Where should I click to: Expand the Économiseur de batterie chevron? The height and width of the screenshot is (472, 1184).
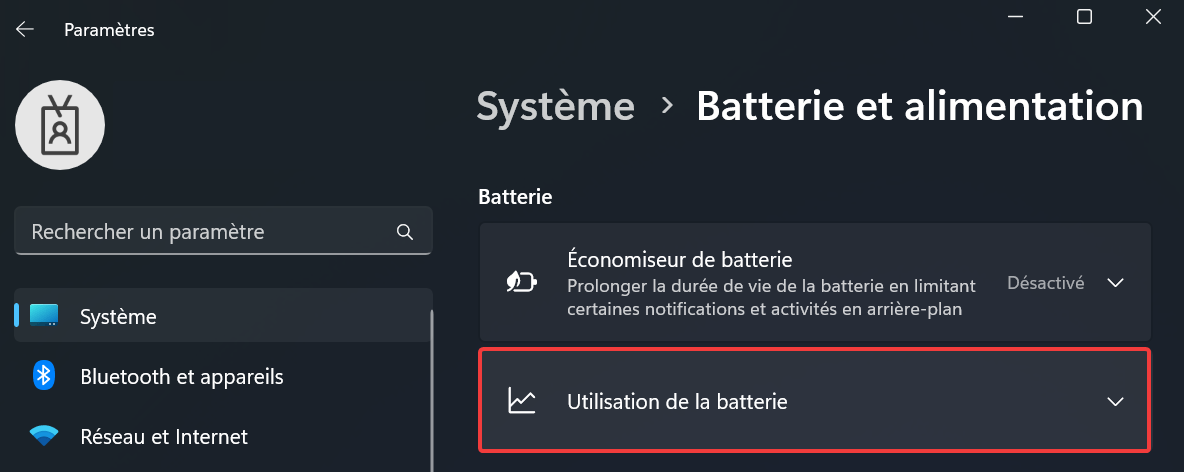coord(1115,282)
